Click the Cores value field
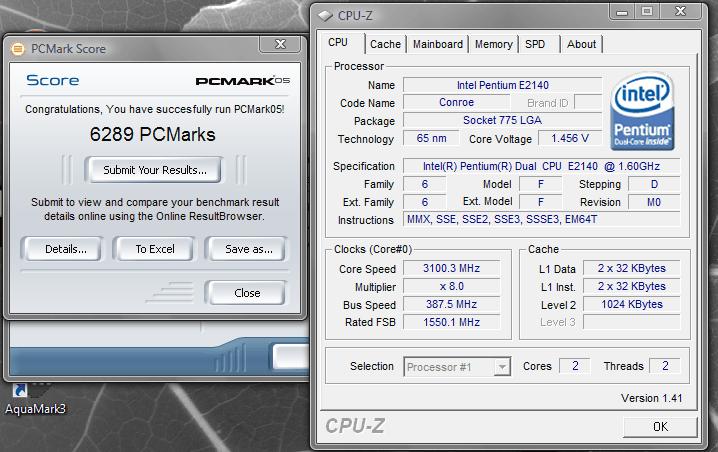 pos(575,366)
